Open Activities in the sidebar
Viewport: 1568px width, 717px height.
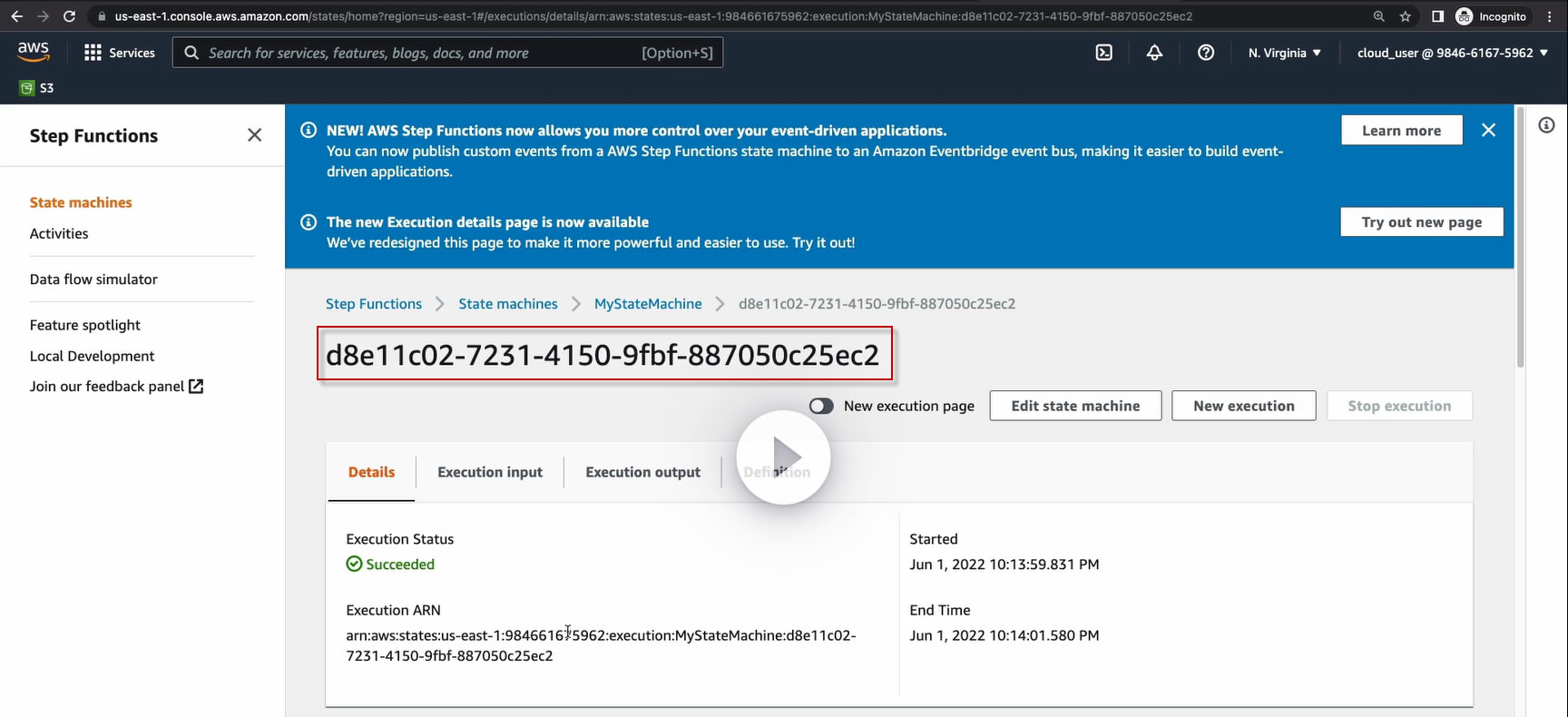point(59,233)
